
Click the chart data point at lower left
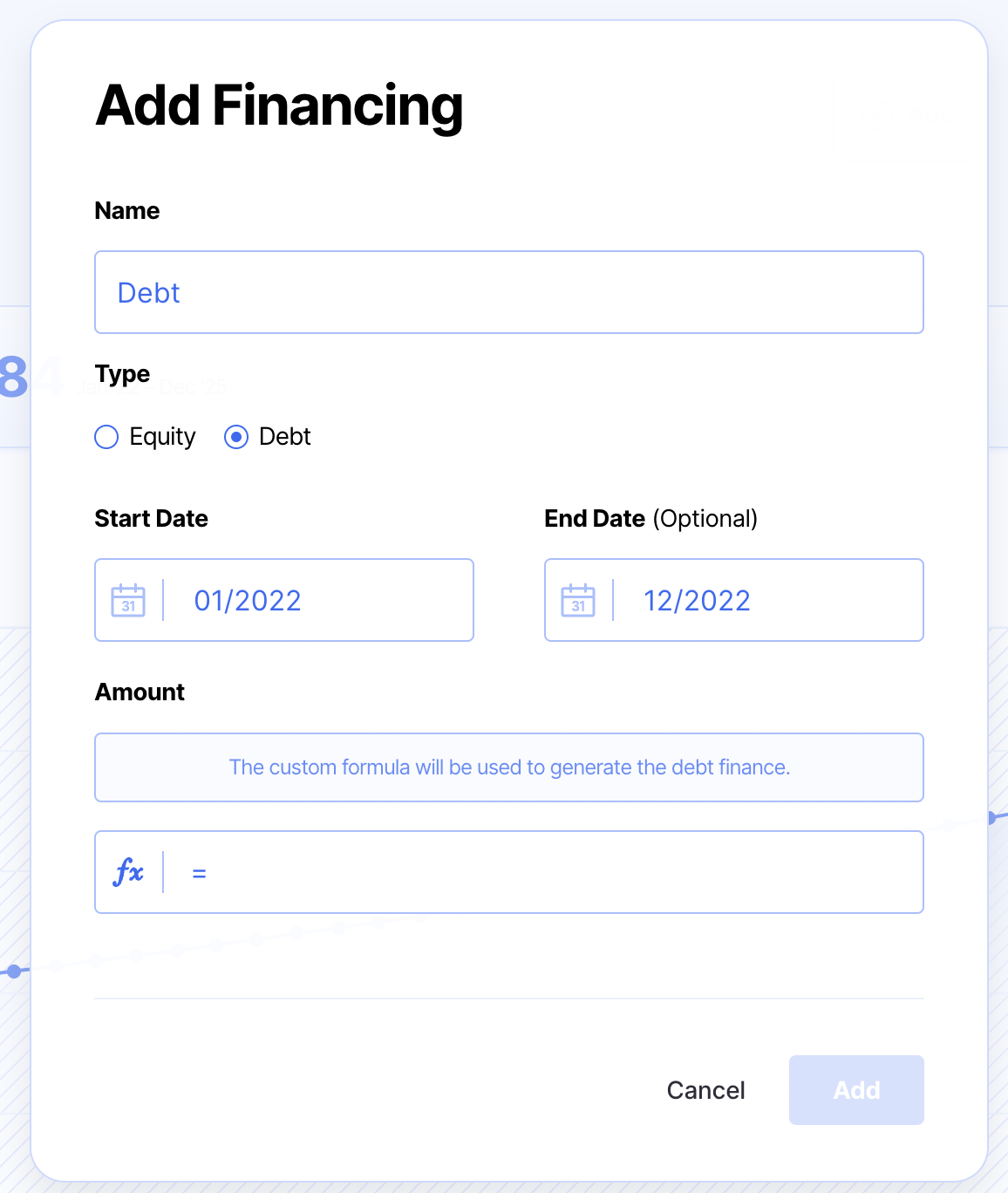[x=14, y=971]
